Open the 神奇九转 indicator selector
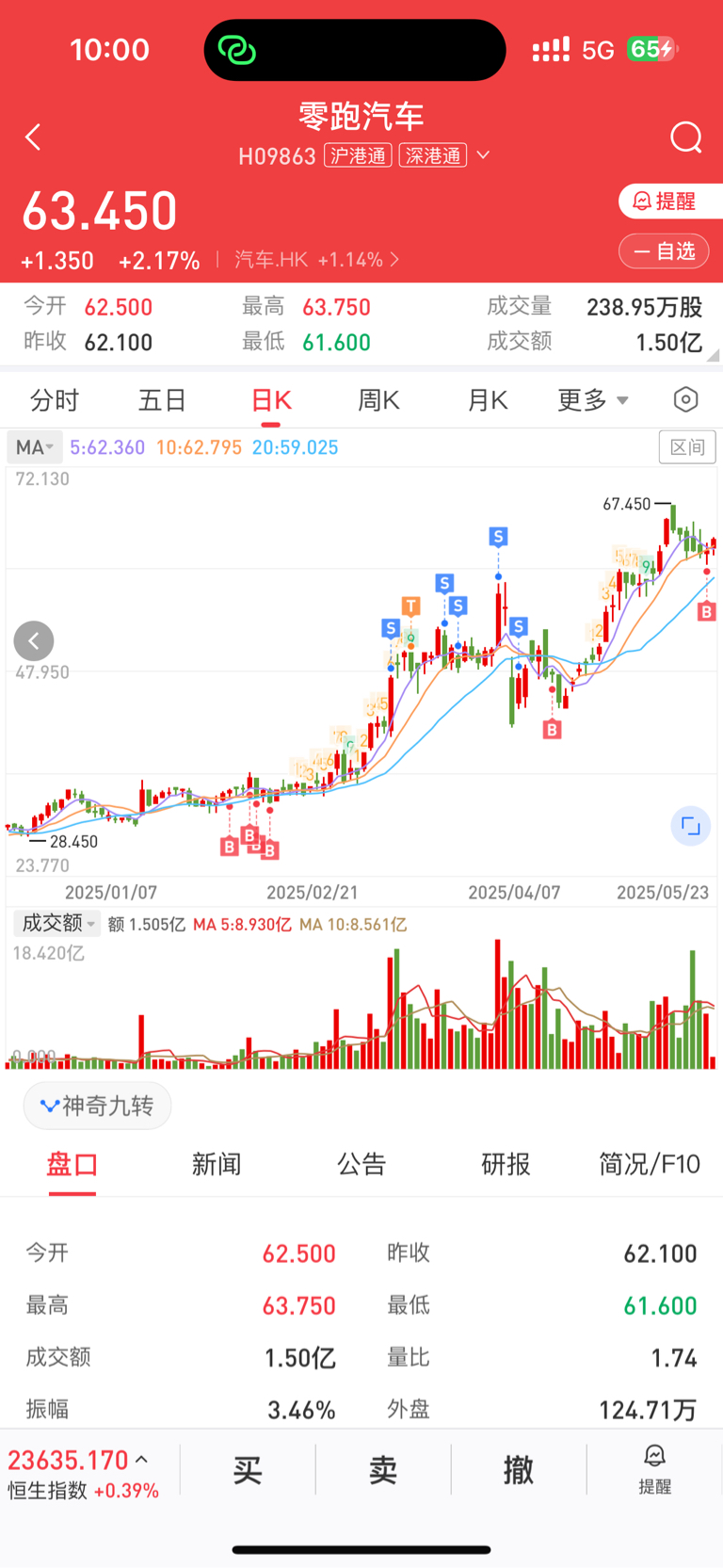This screenshot has width=723, height=1568. [97, 1106]
